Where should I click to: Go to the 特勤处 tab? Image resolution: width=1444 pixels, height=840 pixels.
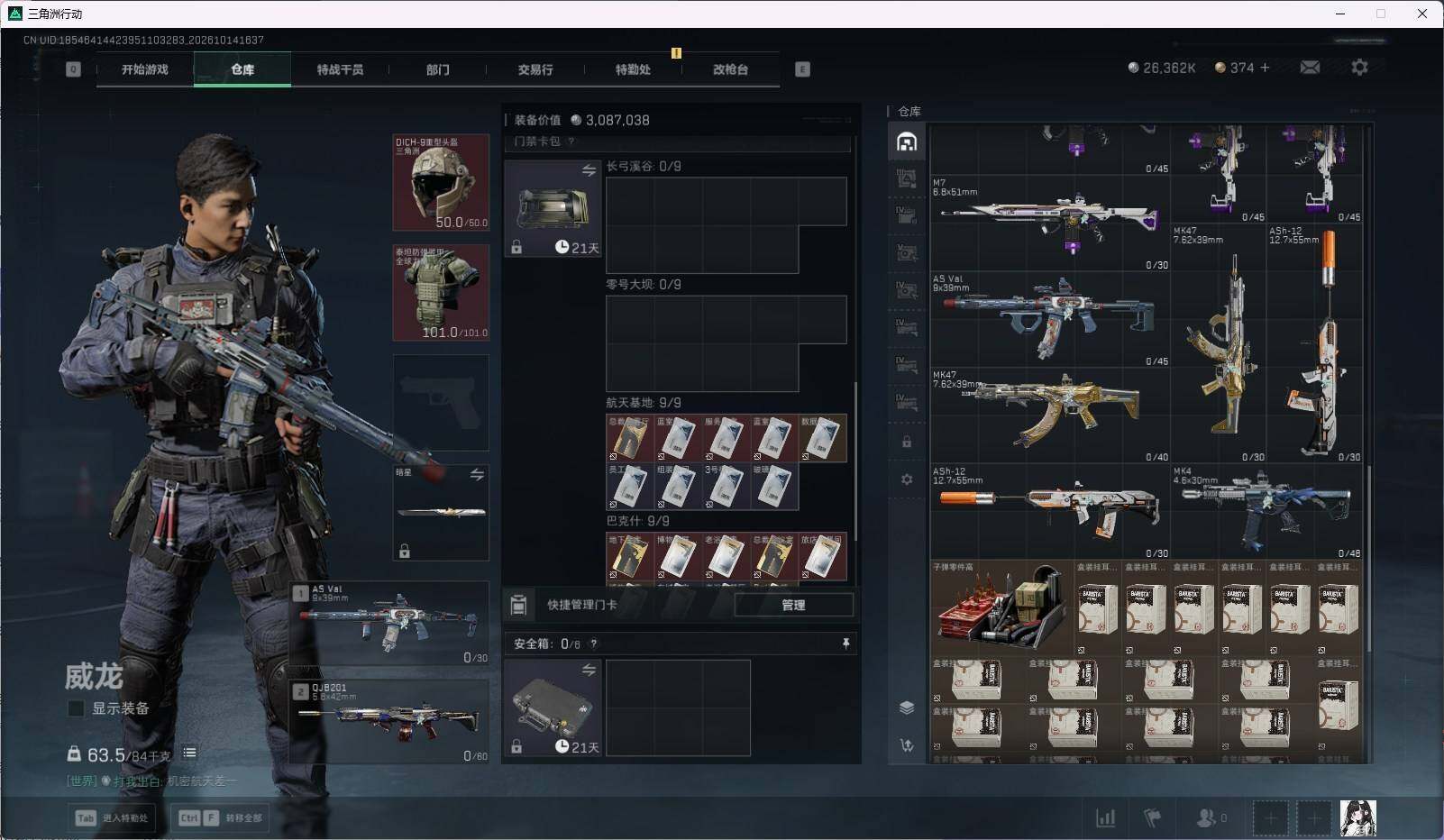[x=633, y=69]
